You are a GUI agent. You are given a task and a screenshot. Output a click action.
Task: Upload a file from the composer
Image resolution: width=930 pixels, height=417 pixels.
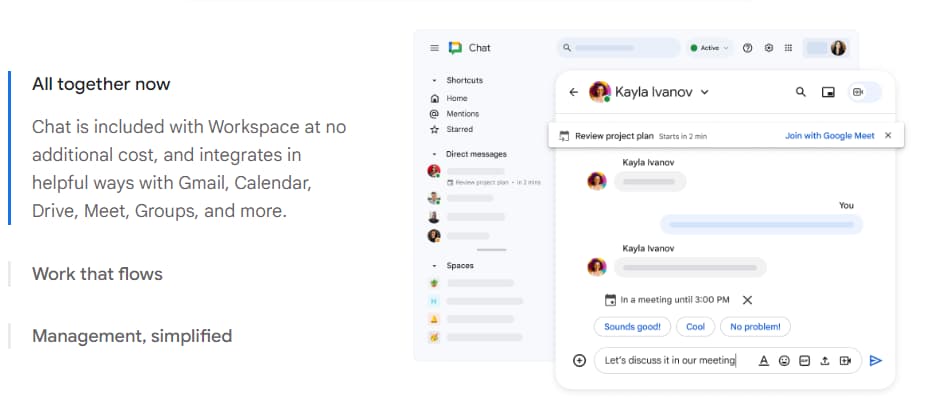pos(824,360)
